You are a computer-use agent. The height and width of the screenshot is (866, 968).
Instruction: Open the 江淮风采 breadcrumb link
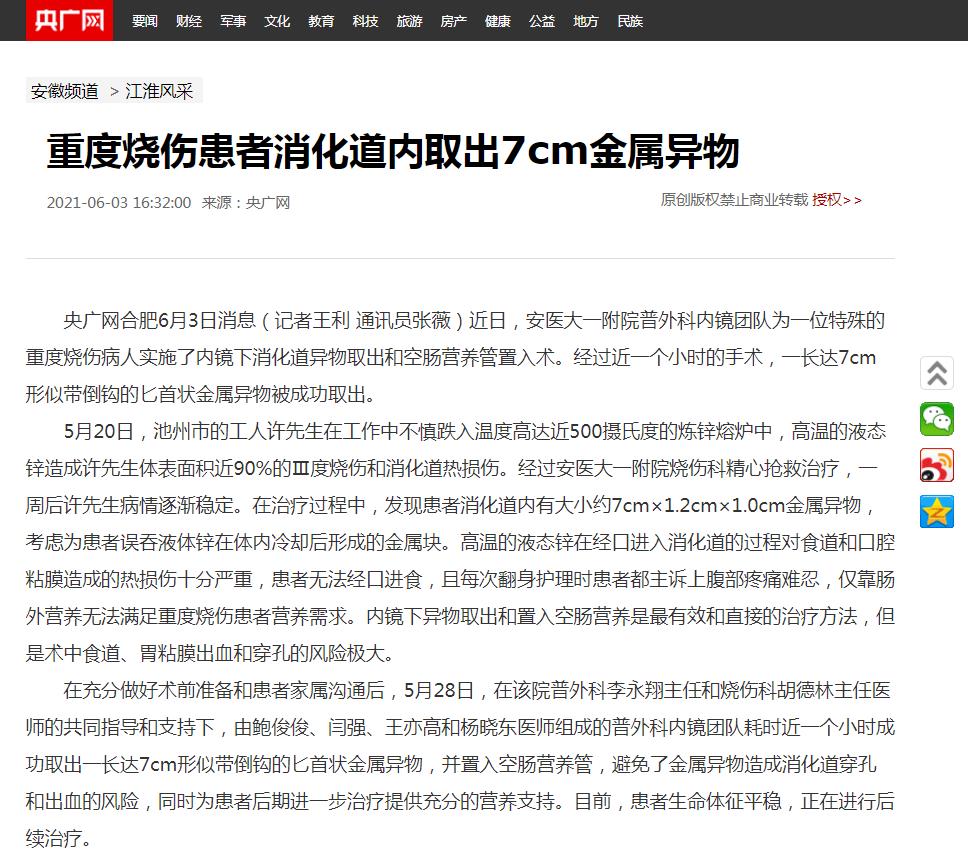coord(159,91)
